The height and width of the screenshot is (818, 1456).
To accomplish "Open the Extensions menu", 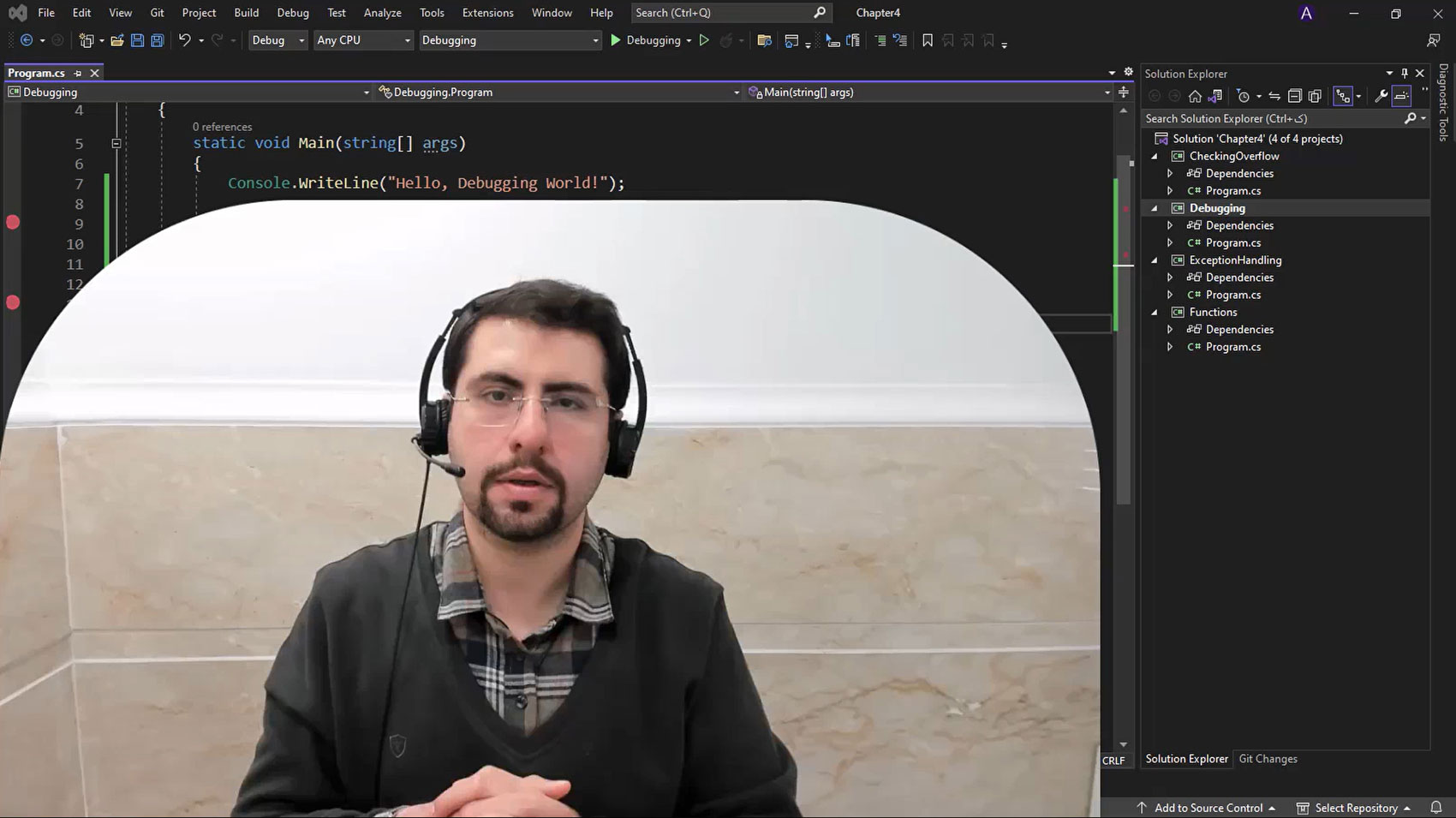I will coord(488,13).
